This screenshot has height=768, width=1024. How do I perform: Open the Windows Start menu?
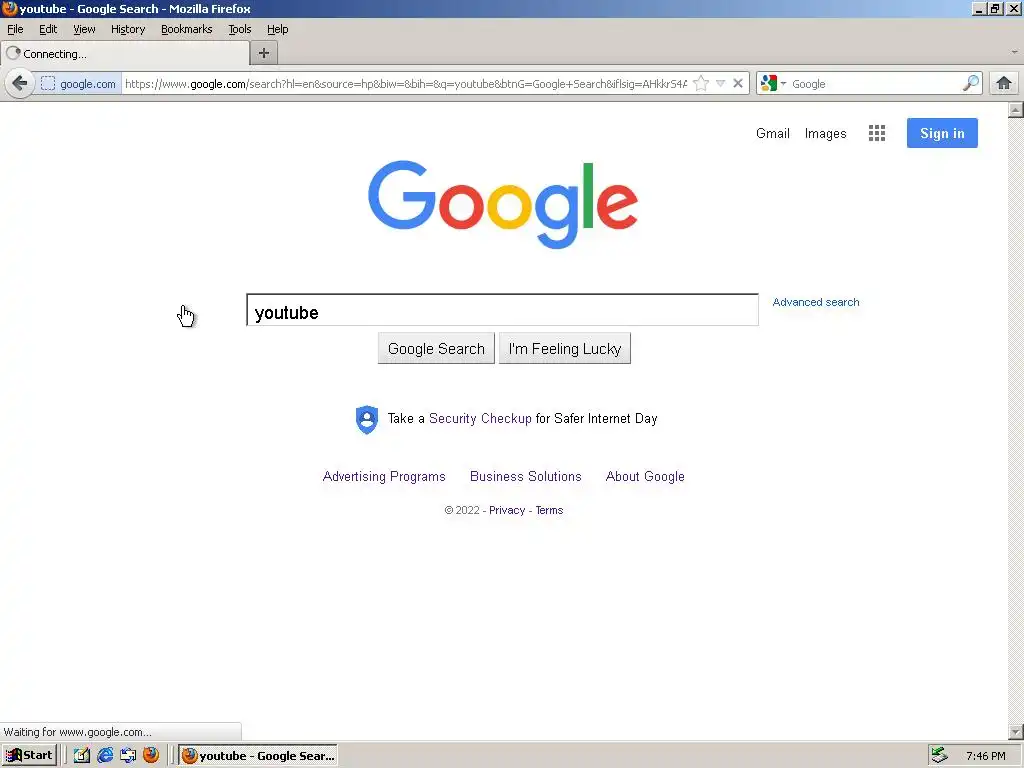29,756
